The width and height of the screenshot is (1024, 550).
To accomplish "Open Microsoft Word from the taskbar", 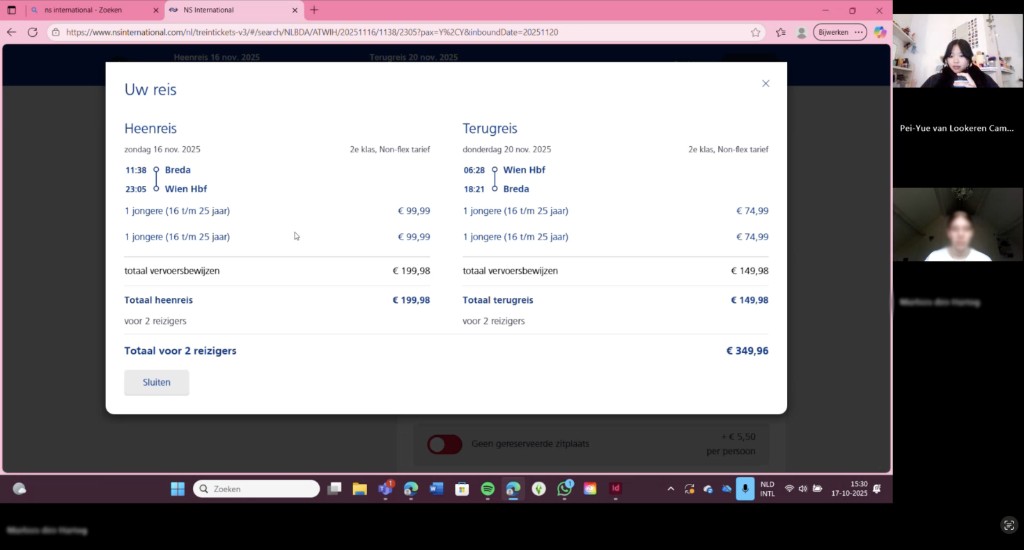I will tap(436, 489).
